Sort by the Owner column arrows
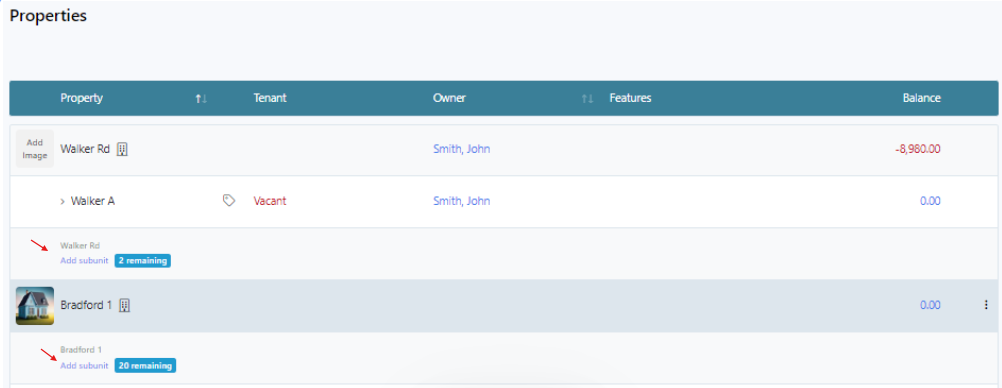The image size is (1002, 388). (x=587, y=98)
